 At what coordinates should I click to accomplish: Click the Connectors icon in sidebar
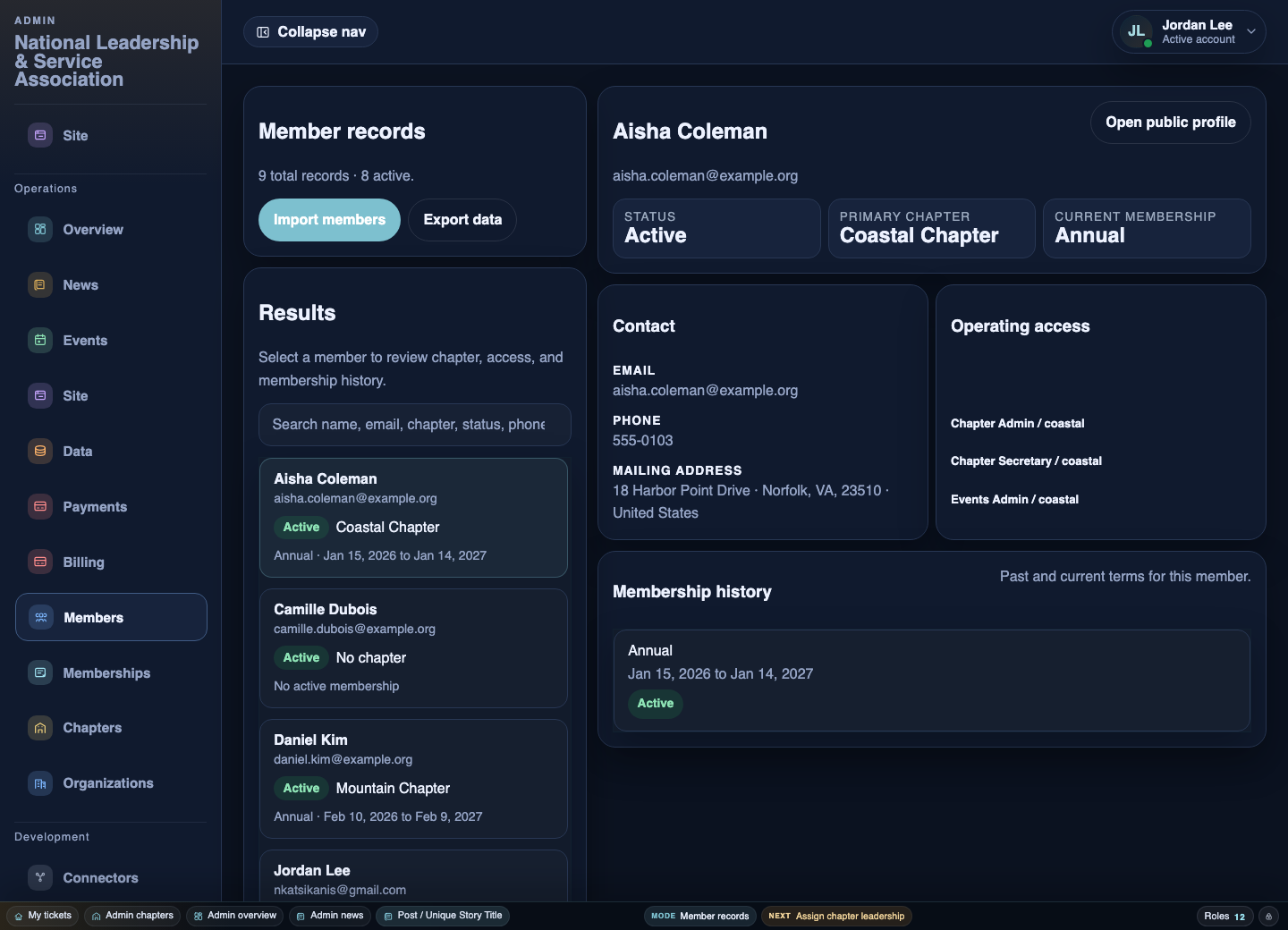pyautogui.click(x=40, y=878)
